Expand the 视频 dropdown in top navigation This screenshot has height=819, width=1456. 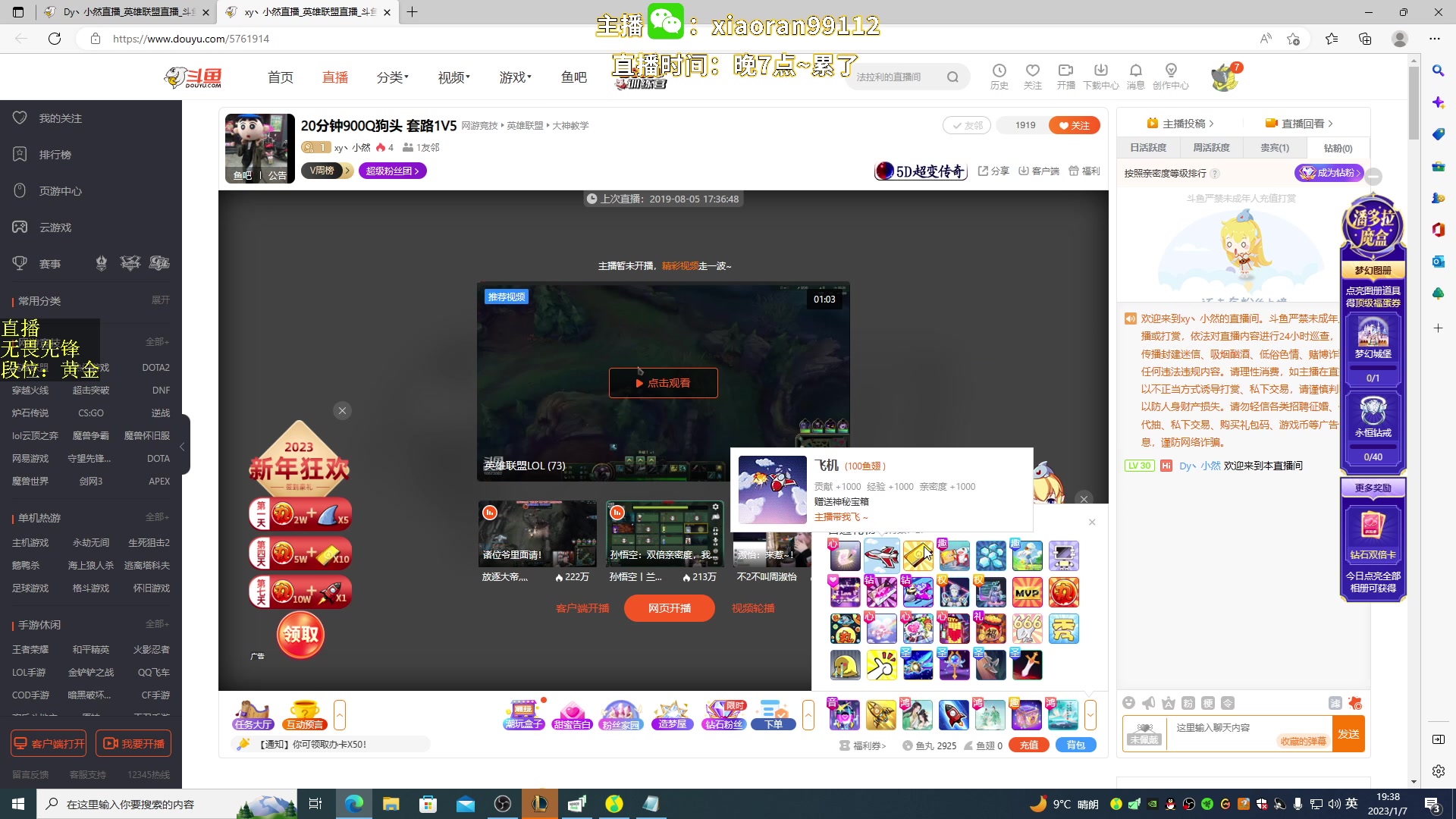coord(454,77)
